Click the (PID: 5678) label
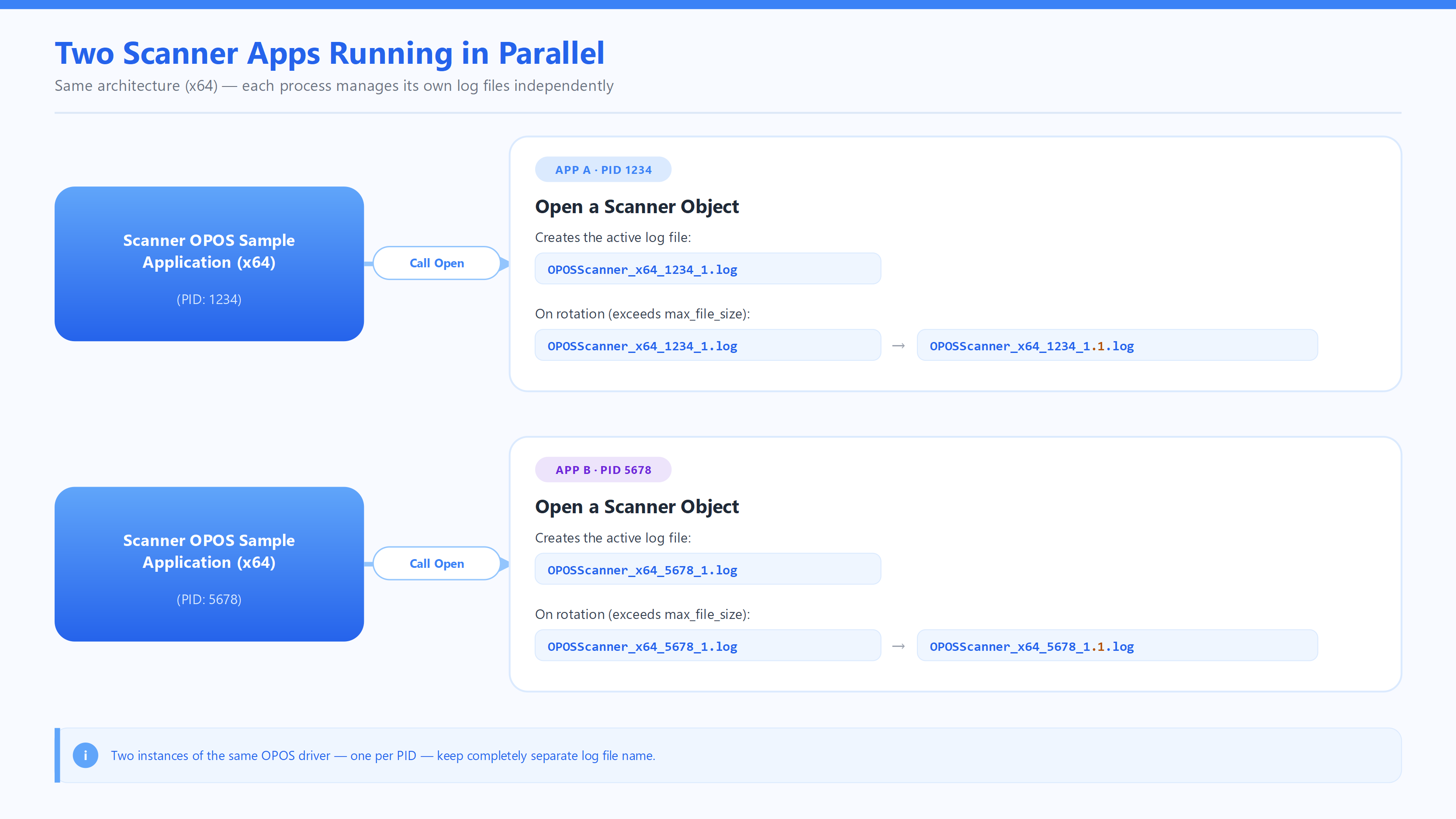1456x819 pixels. pyautogui.click(x=209, y=600)
